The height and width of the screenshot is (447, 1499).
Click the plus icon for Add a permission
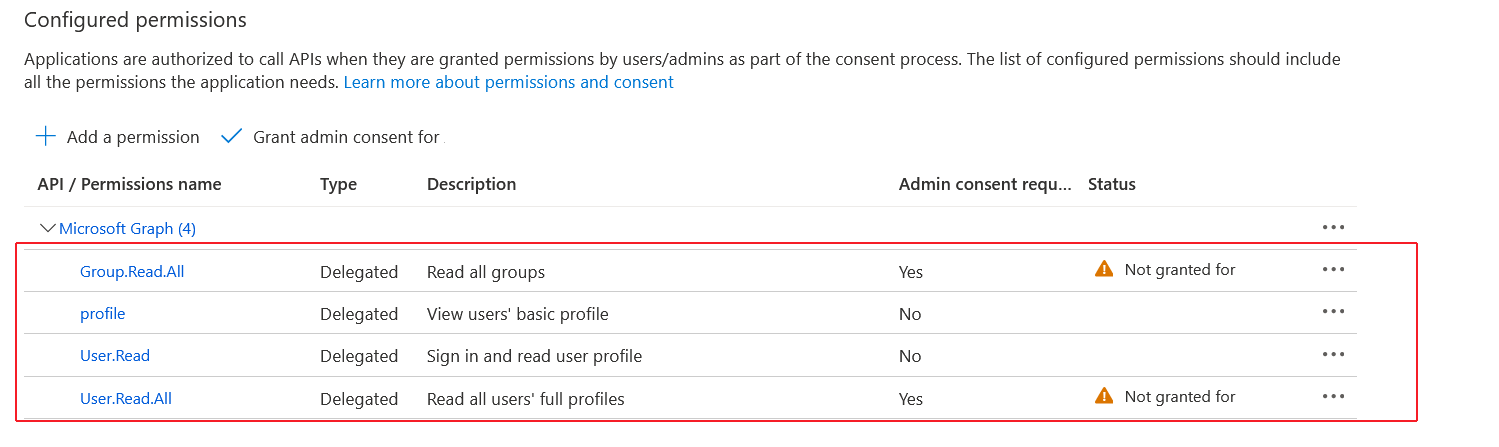pyautogui.click(x=46, y=137)
